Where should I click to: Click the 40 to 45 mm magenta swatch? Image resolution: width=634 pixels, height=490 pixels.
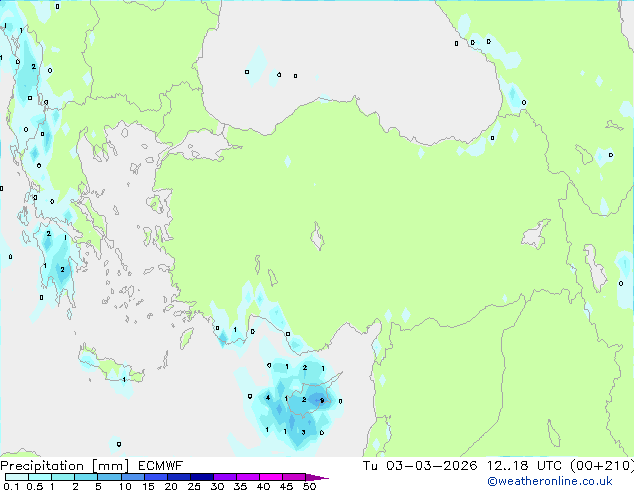coord(271,477)
